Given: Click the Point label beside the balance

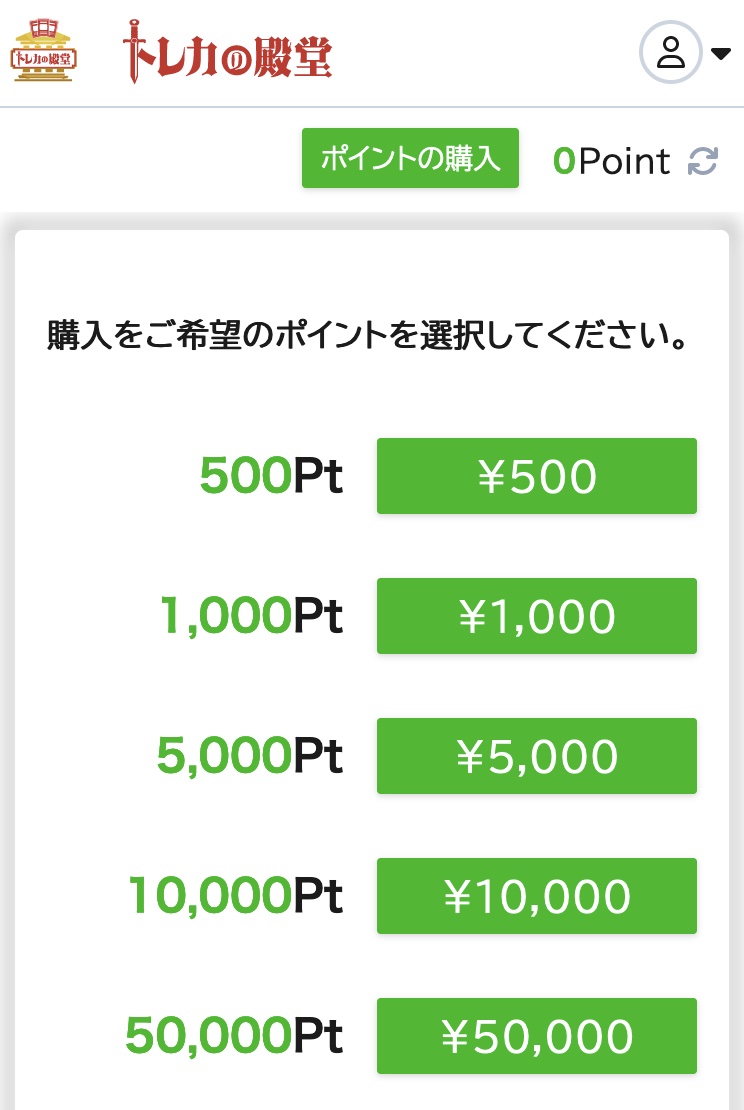Looking at the screenshot, I should click(x=624, y=161).
